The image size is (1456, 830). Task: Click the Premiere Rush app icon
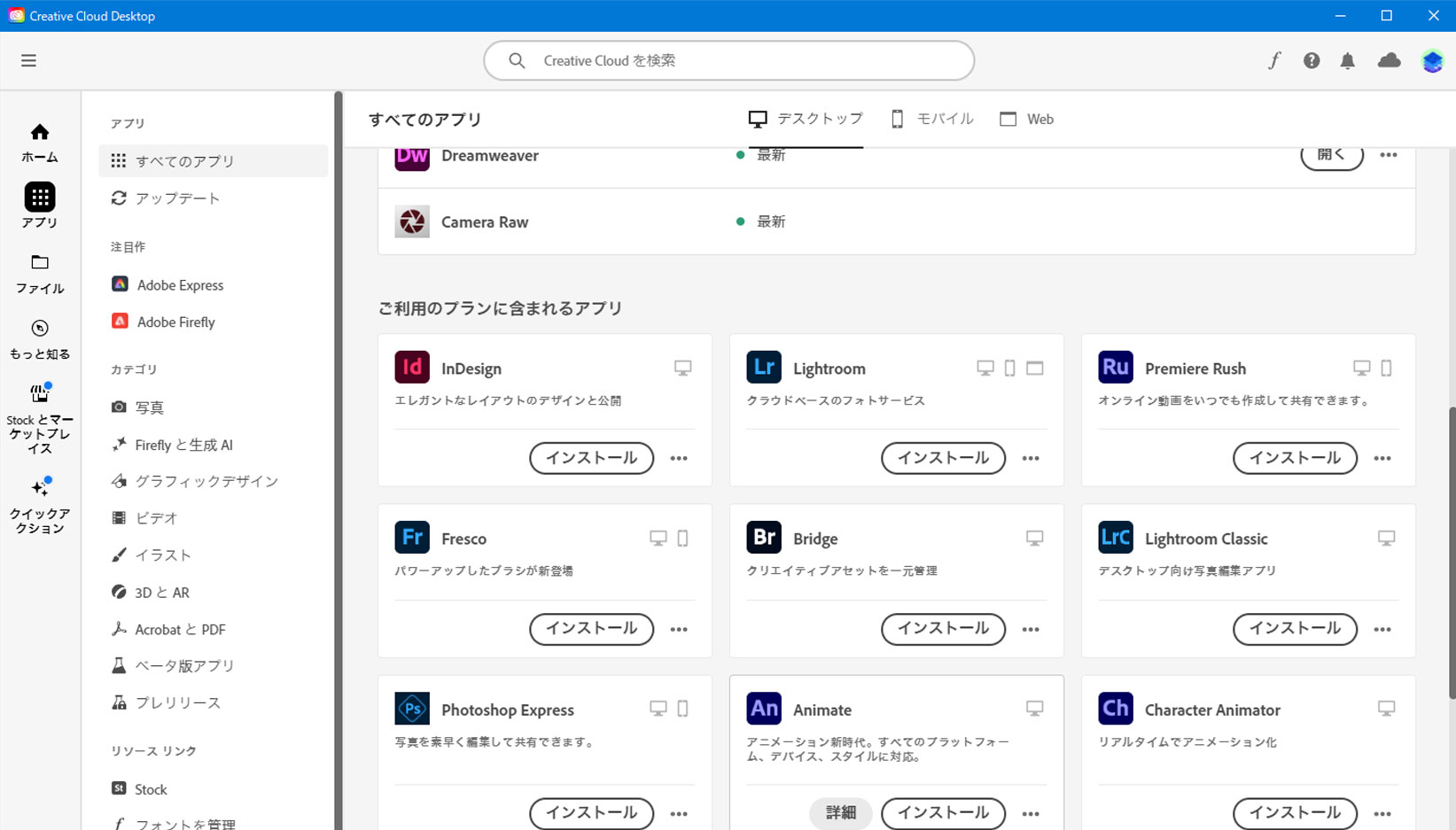[x=1116, y=367]
